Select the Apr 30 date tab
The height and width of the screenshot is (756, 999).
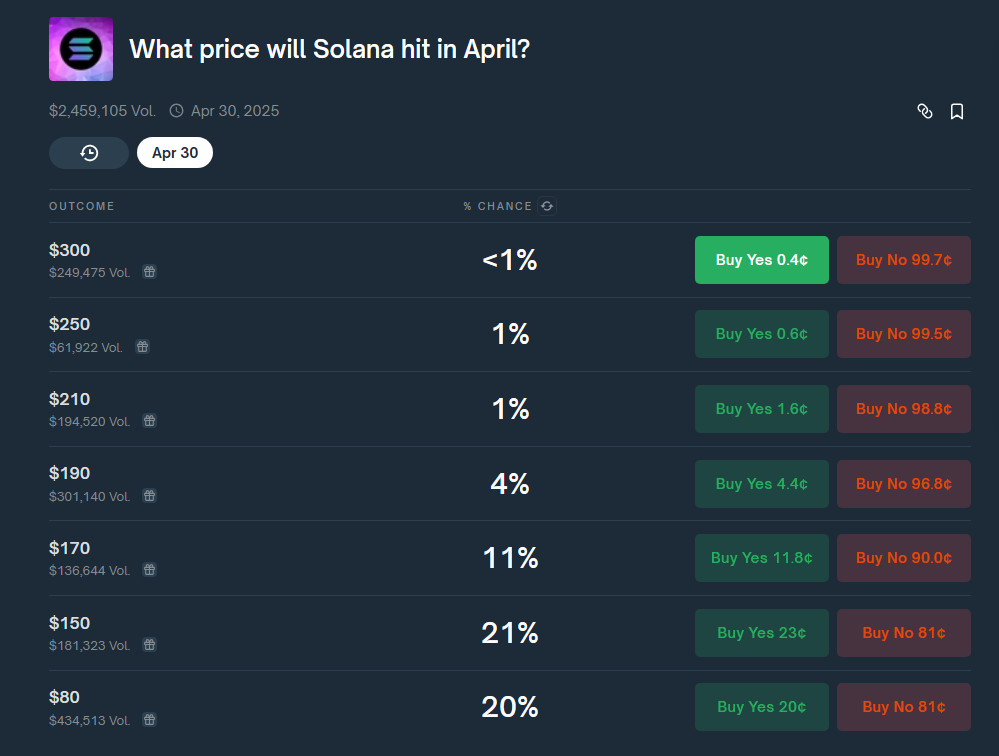175,153
